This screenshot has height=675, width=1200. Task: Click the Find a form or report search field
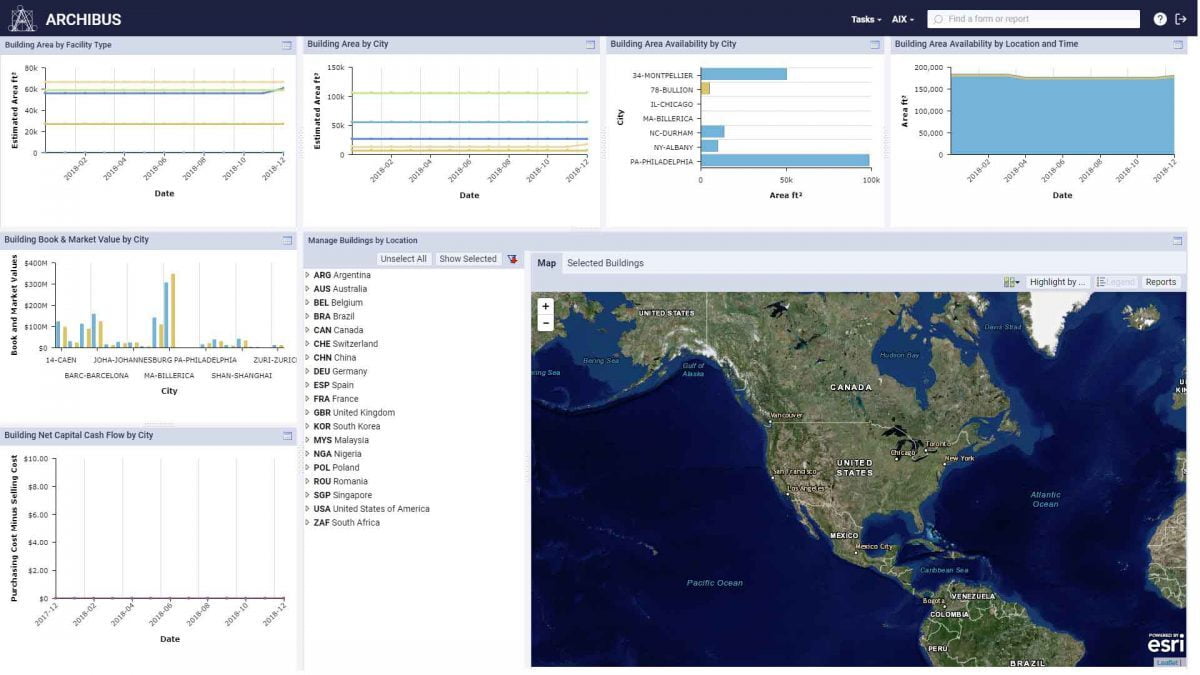tap(1035, 18)
